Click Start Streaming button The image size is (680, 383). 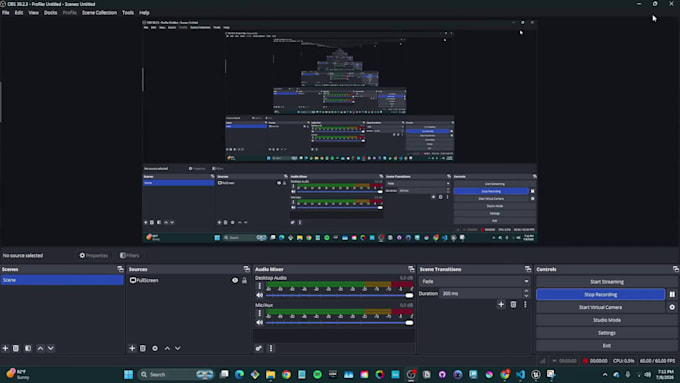(607, 282)
